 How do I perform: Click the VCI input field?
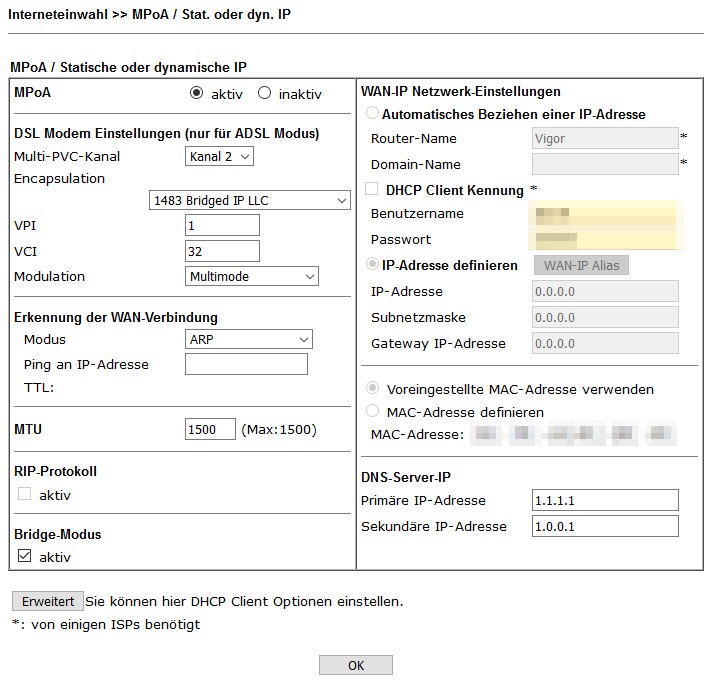click(222, 251)
